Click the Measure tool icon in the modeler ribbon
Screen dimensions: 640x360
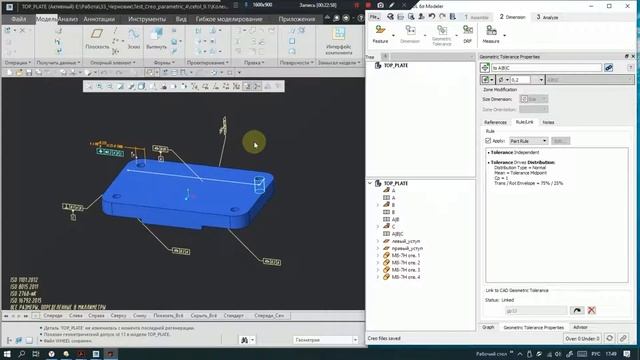coord(491,30)
